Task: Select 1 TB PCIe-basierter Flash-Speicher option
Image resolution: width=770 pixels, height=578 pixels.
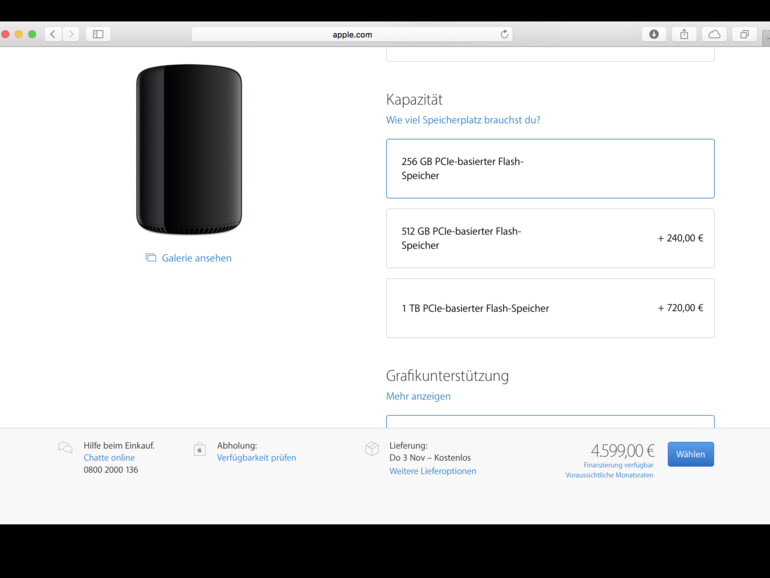Action: [x=550, y=308]
